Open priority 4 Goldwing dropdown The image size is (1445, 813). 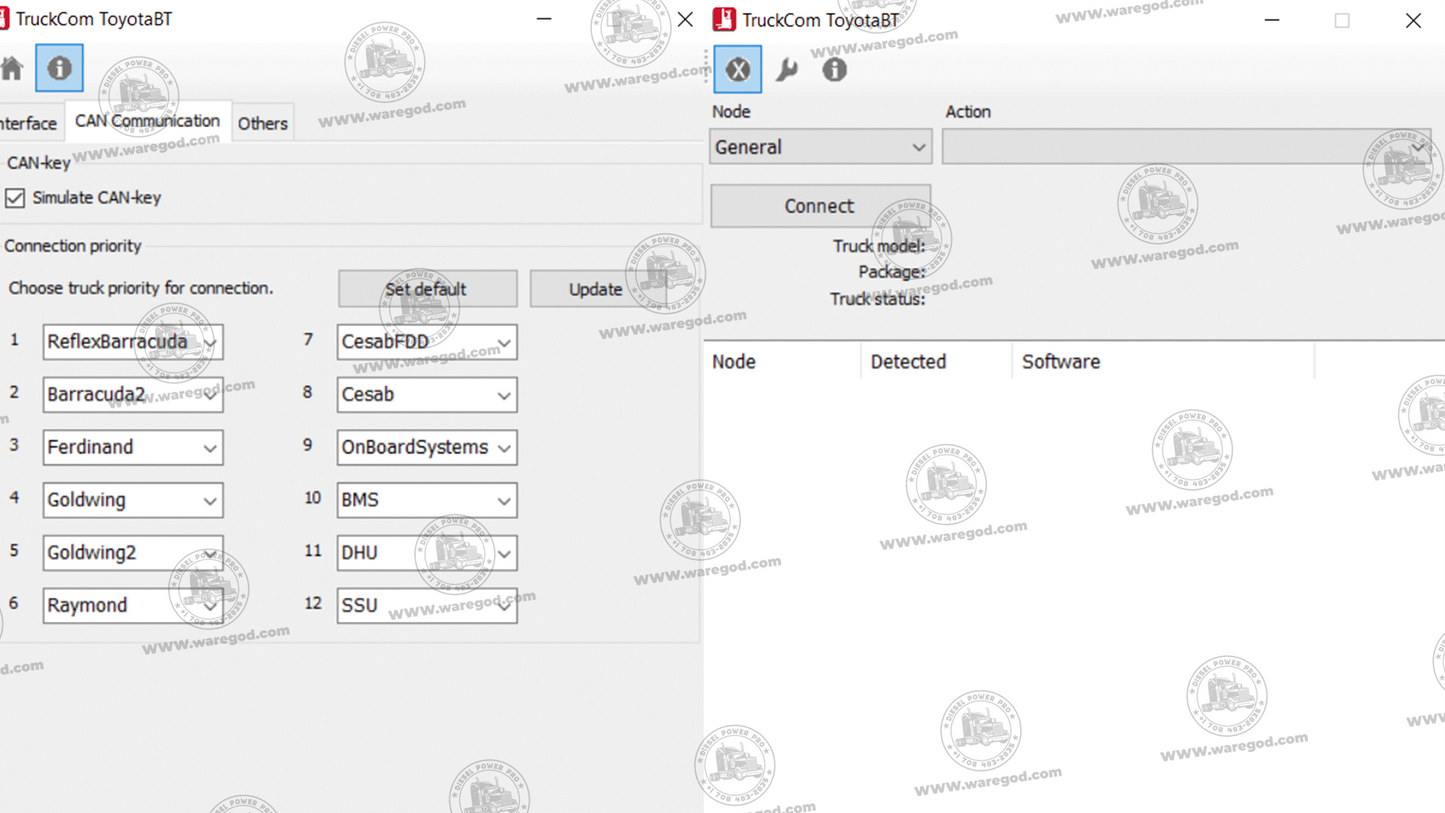pos(133,500)
